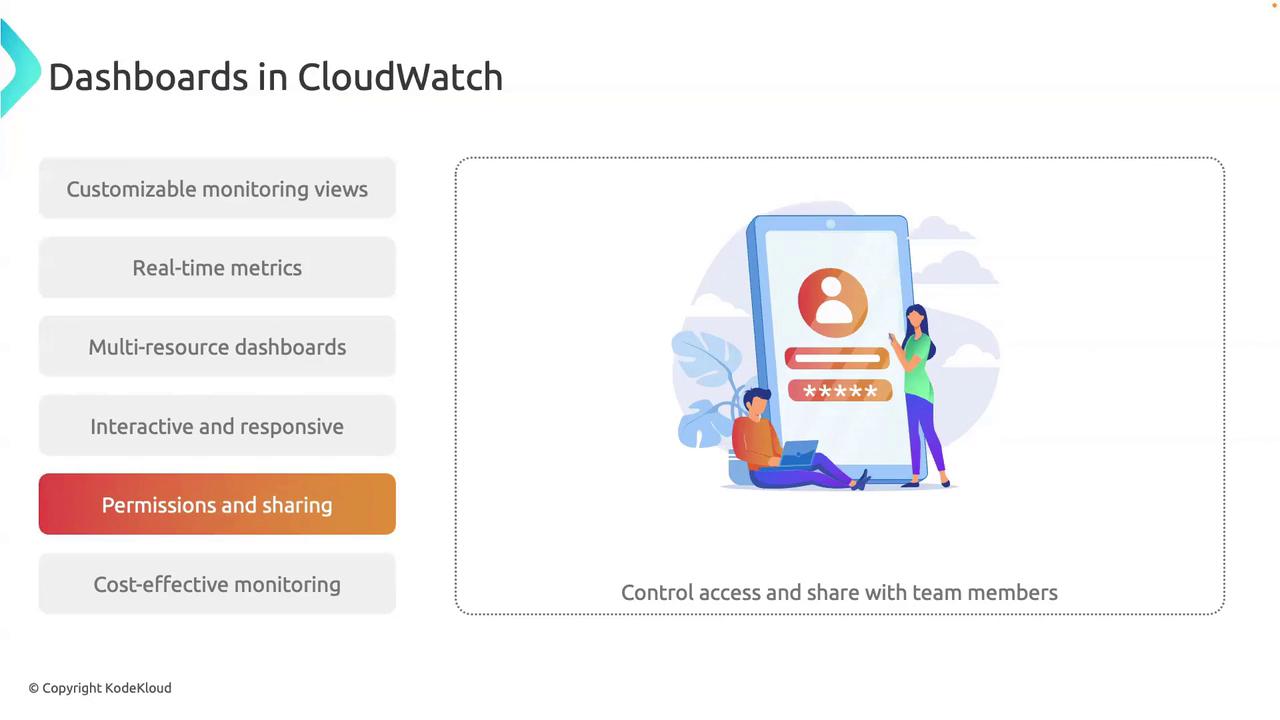Click the small orange dot at top-right corner
Image resolution: width=1280 pixels, height=720 pixels.
point(1275,5)
